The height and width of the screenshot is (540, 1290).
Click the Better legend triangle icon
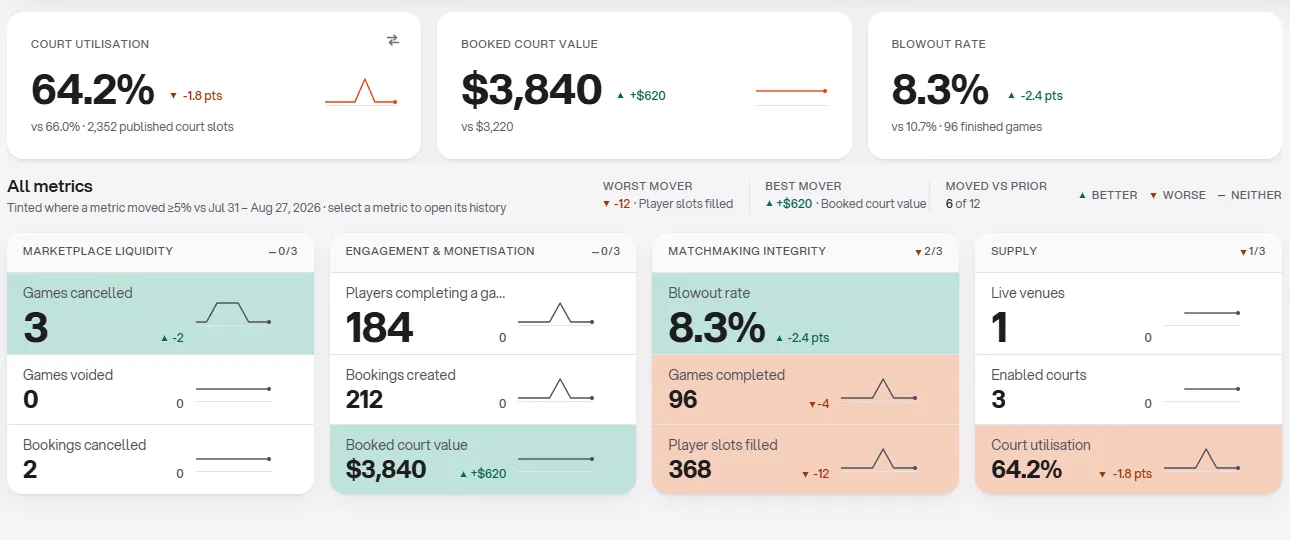coord(1082,196)
